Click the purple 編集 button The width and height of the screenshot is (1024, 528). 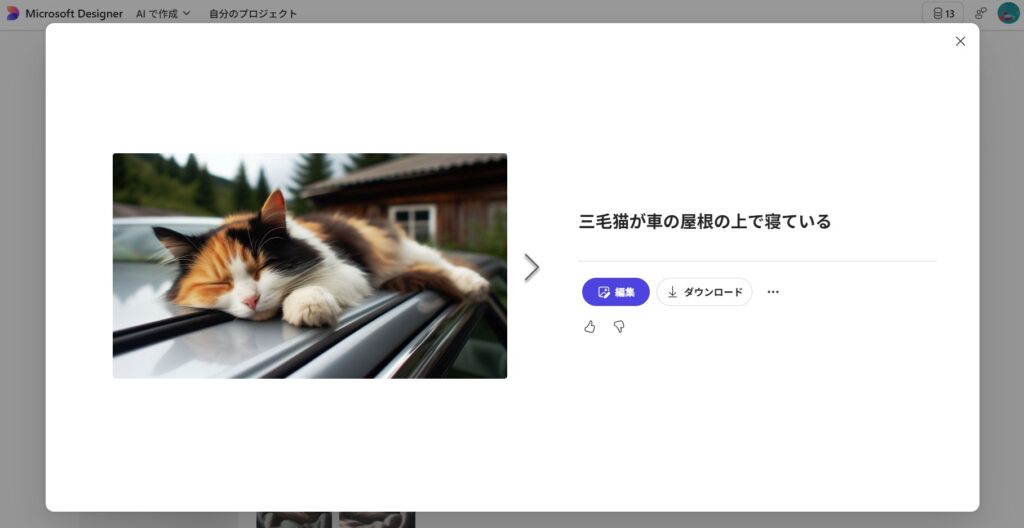click(616, 292)
